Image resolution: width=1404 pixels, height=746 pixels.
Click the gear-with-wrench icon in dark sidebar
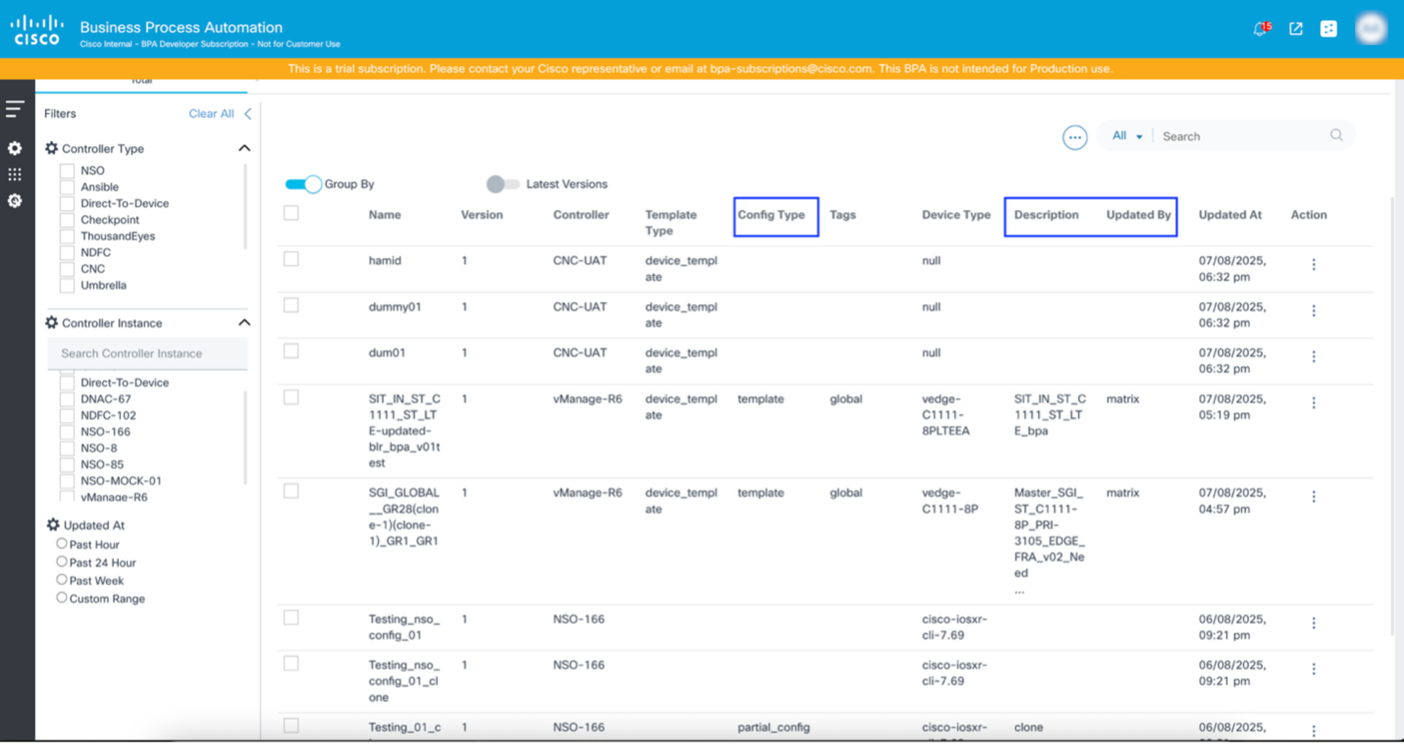tap(15, 201)
